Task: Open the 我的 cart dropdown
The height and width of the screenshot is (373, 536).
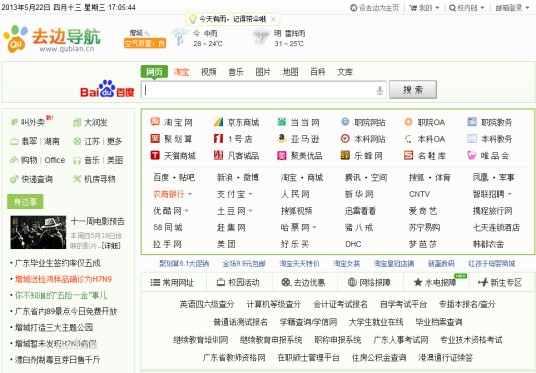Action: 424,8
